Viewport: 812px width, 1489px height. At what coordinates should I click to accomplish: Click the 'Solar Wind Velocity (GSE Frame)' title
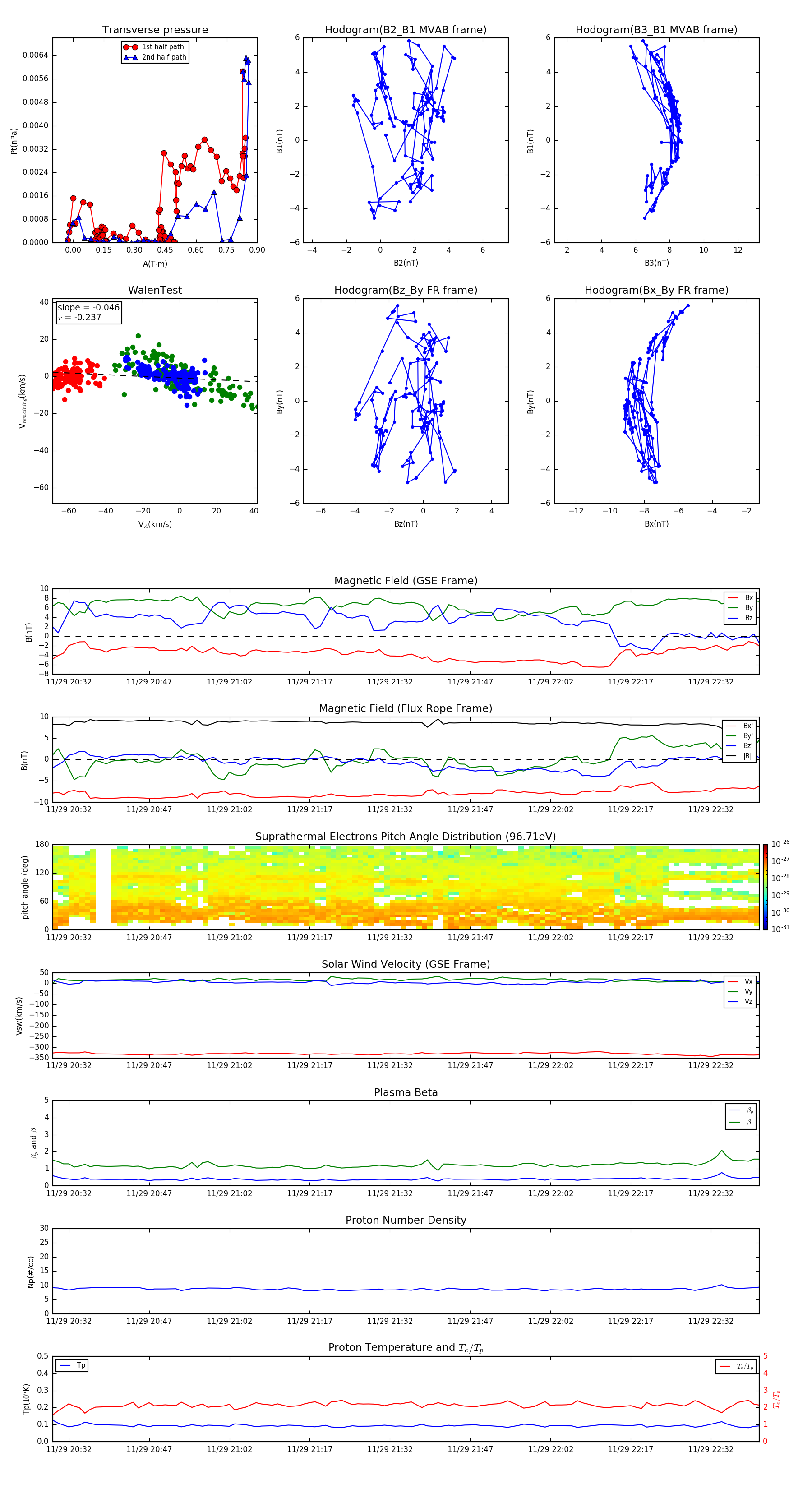[406, 965]
